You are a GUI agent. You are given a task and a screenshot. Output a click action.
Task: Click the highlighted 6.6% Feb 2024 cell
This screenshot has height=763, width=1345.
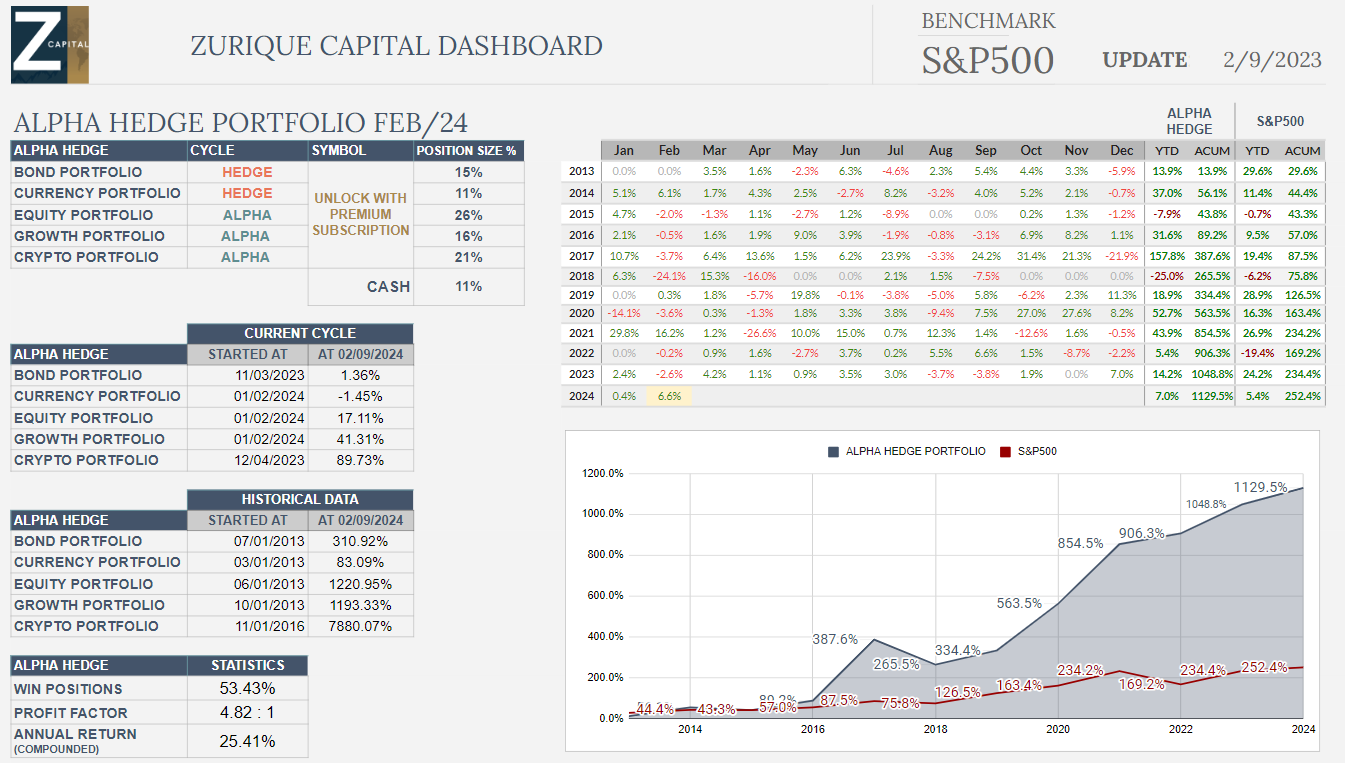[x=669, y=396]
